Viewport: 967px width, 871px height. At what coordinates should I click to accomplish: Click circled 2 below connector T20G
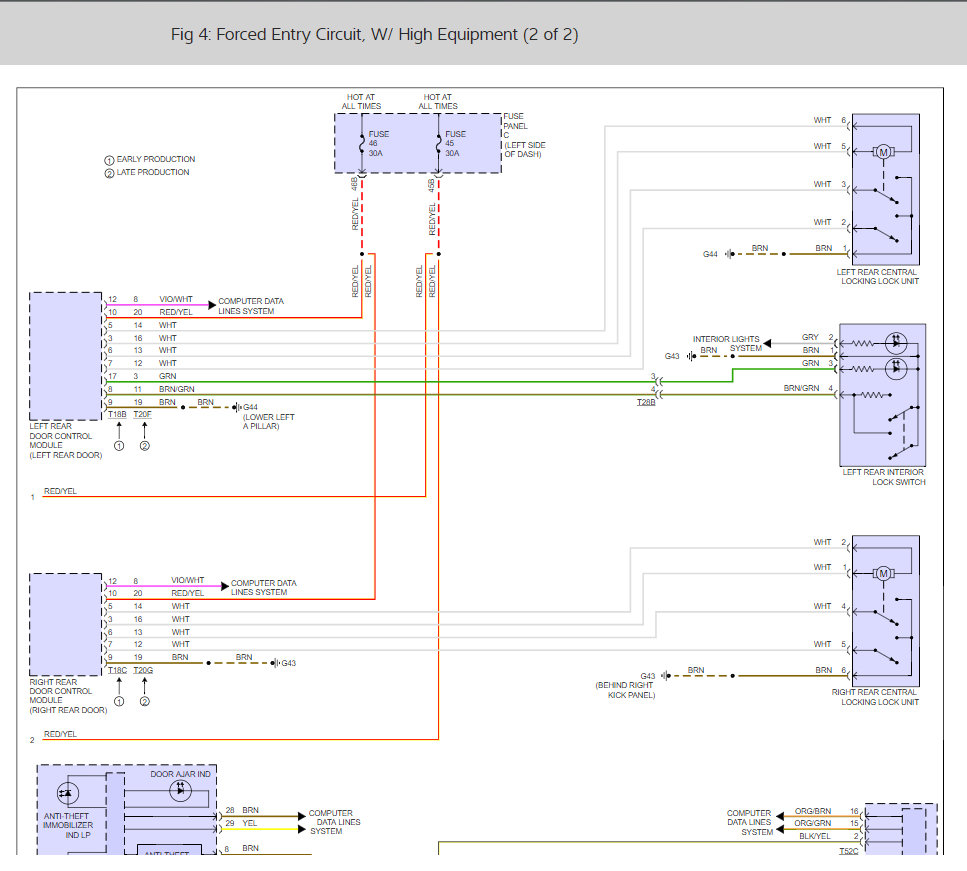pyautogui.click(x=144, y=701)
